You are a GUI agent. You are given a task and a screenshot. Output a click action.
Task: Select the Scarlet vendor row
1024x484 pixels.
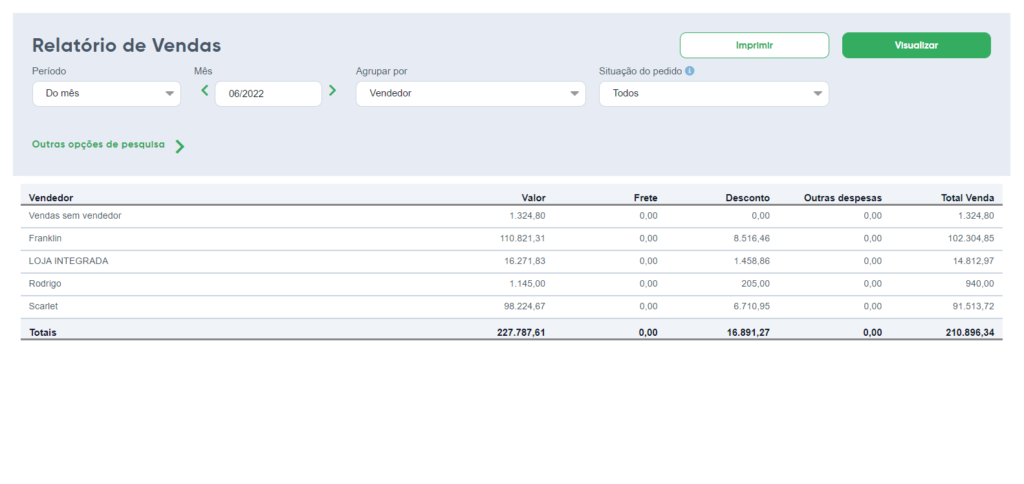(511, 306)
